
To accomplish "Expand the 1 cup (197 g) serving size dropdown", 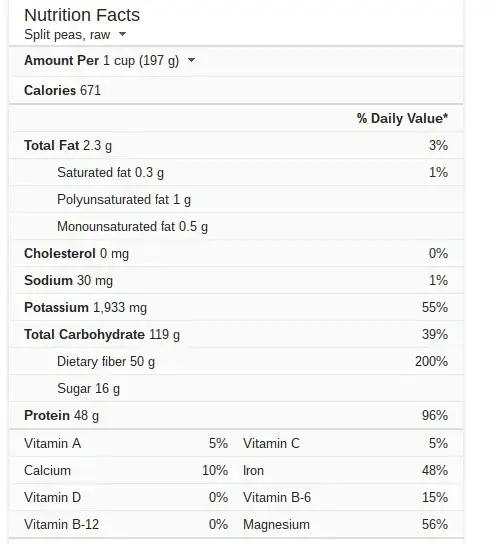I will pyautogui.click(x=191, y=60).
